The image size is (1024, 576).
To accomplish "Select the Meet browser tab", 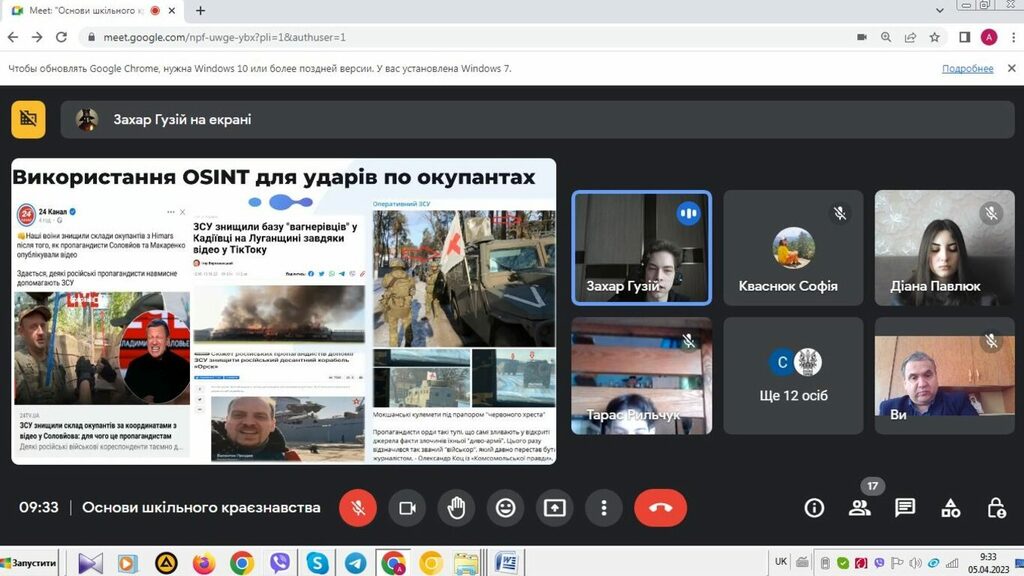I will click(x=85, y=11).
